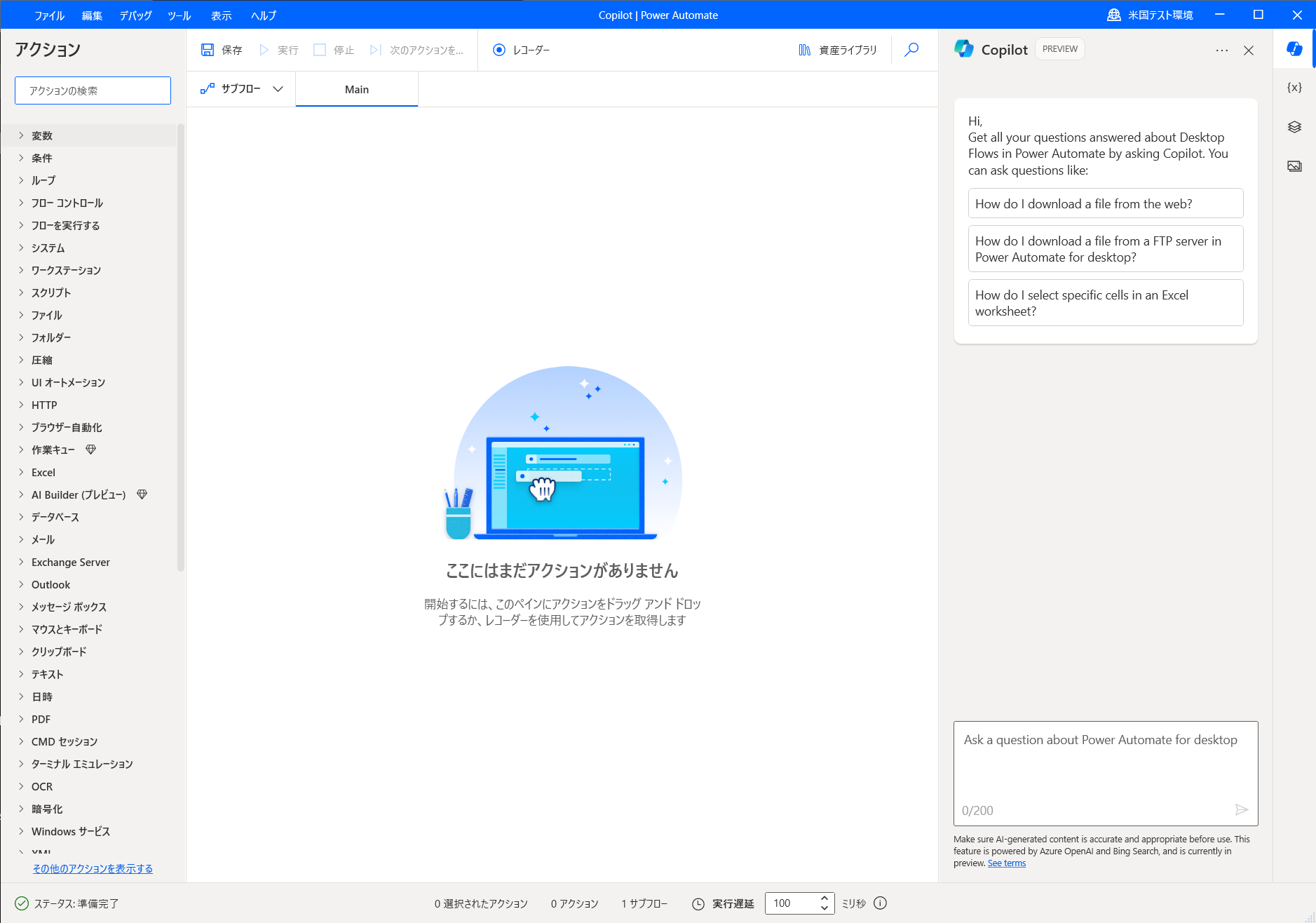The image size is (1316, 923).
Task: Increase the run delay value stepper
Action: click(x=823, y=898)
